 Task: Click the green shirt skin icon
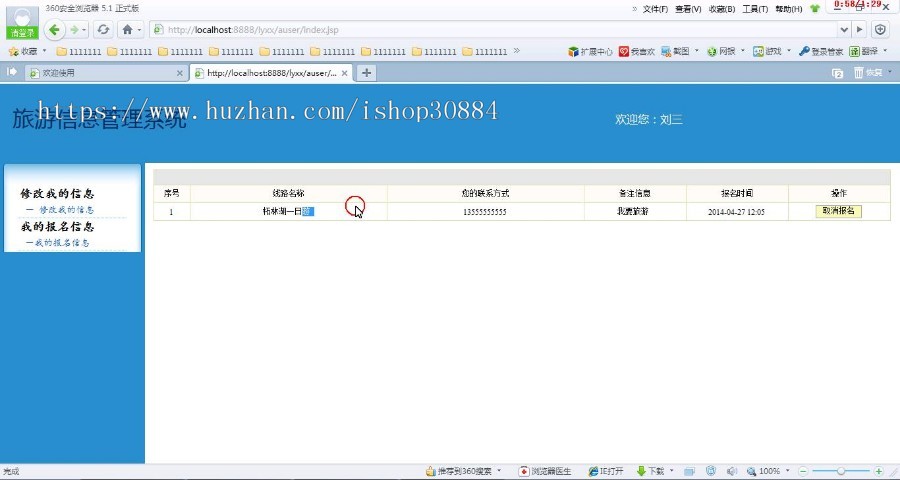click(x=815, y=9)
